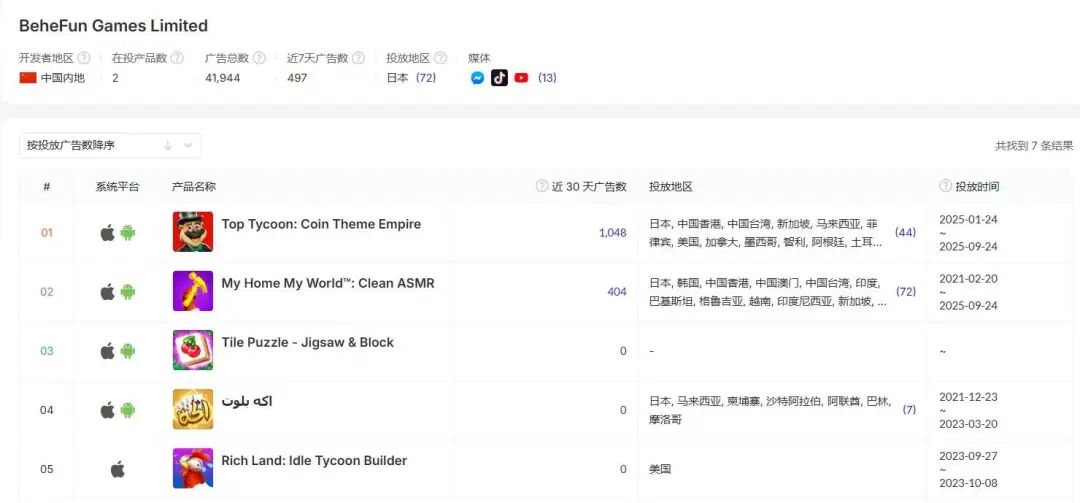Open the 按投放广告数降序 sort dropdown
Screen dimensions: 1080x503
click(110, 146)
